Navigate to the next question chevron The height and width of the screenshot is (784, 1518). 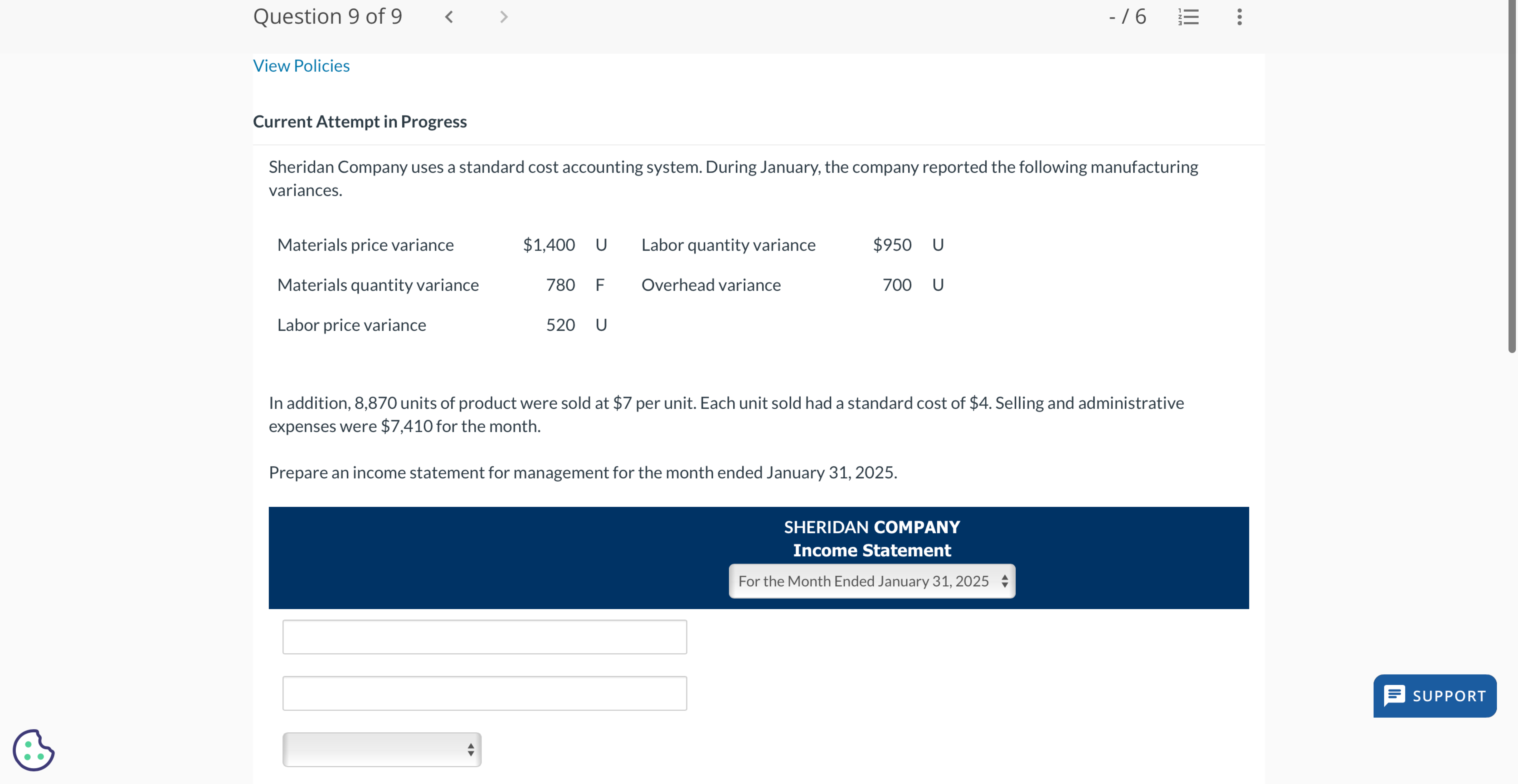504,17
